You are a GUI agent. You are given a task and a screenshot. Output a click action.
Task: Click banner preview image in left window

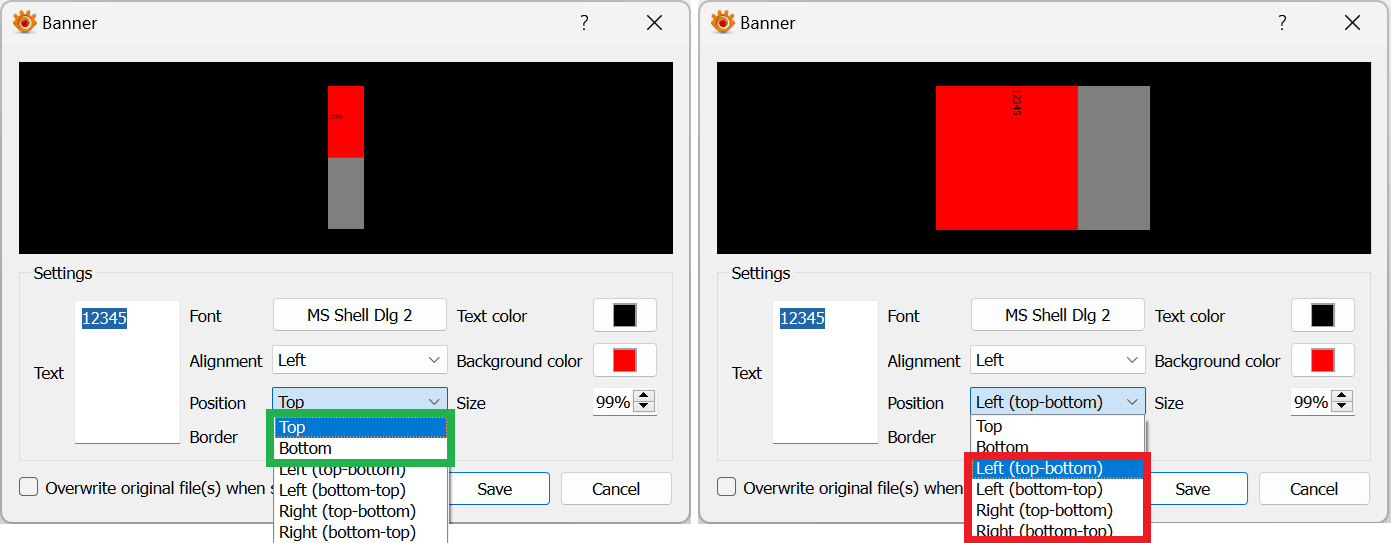tap(346, 158)
